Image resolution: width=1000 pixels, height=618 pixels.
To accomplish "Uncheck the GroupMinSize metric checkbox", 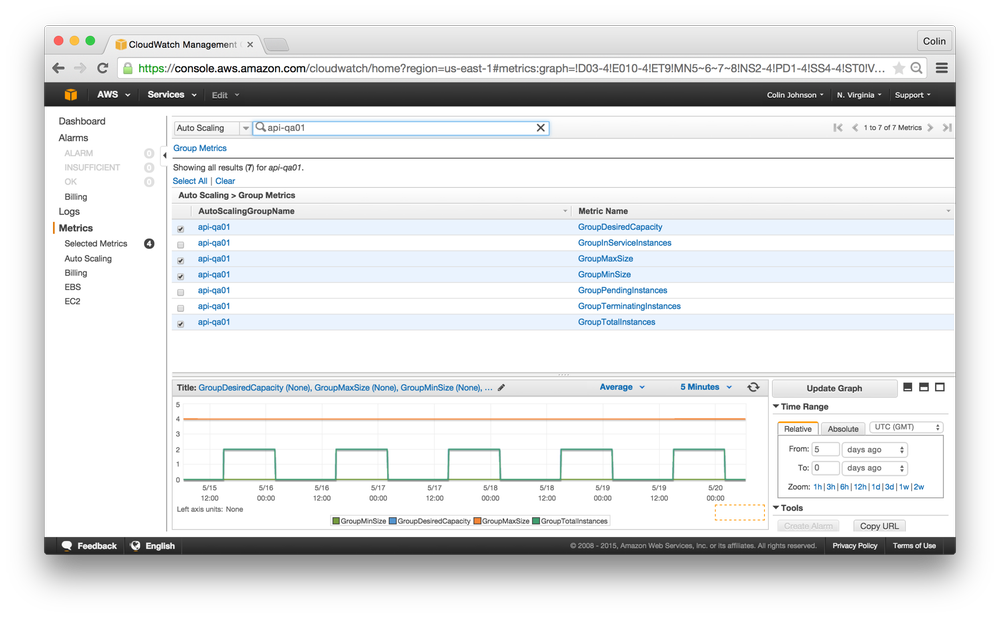I will point(180,276).
